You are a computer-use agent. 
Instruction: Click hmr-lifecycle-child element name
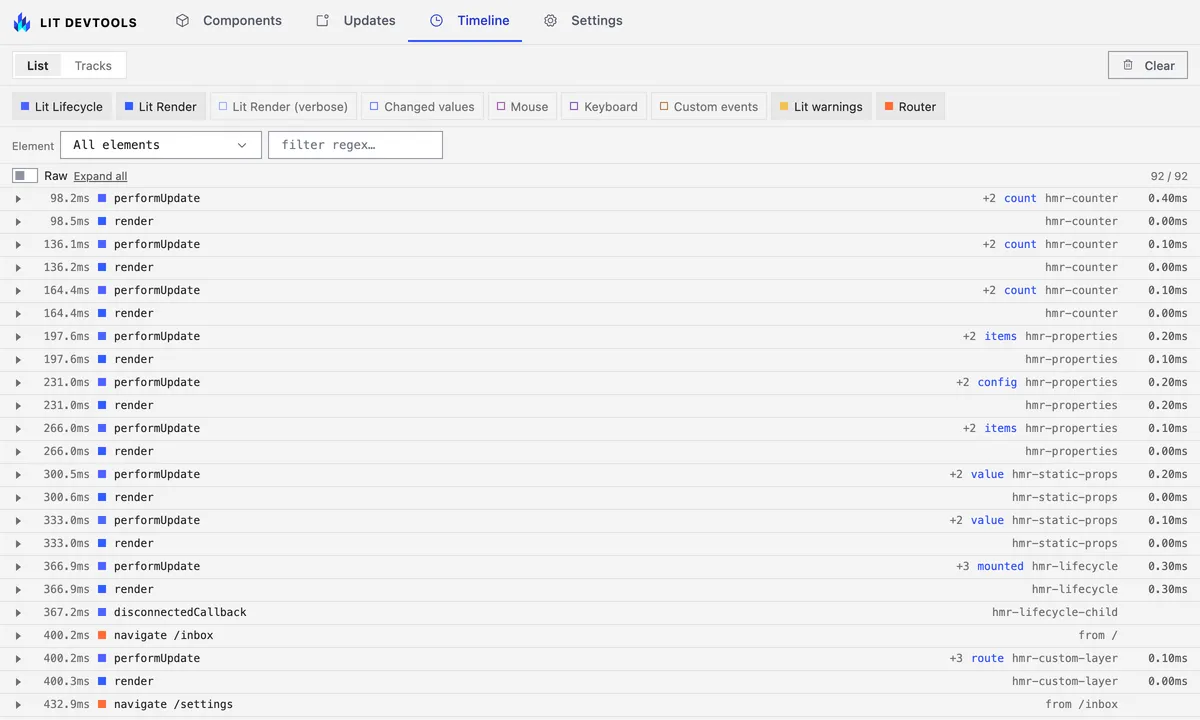tap(1054, 612)
